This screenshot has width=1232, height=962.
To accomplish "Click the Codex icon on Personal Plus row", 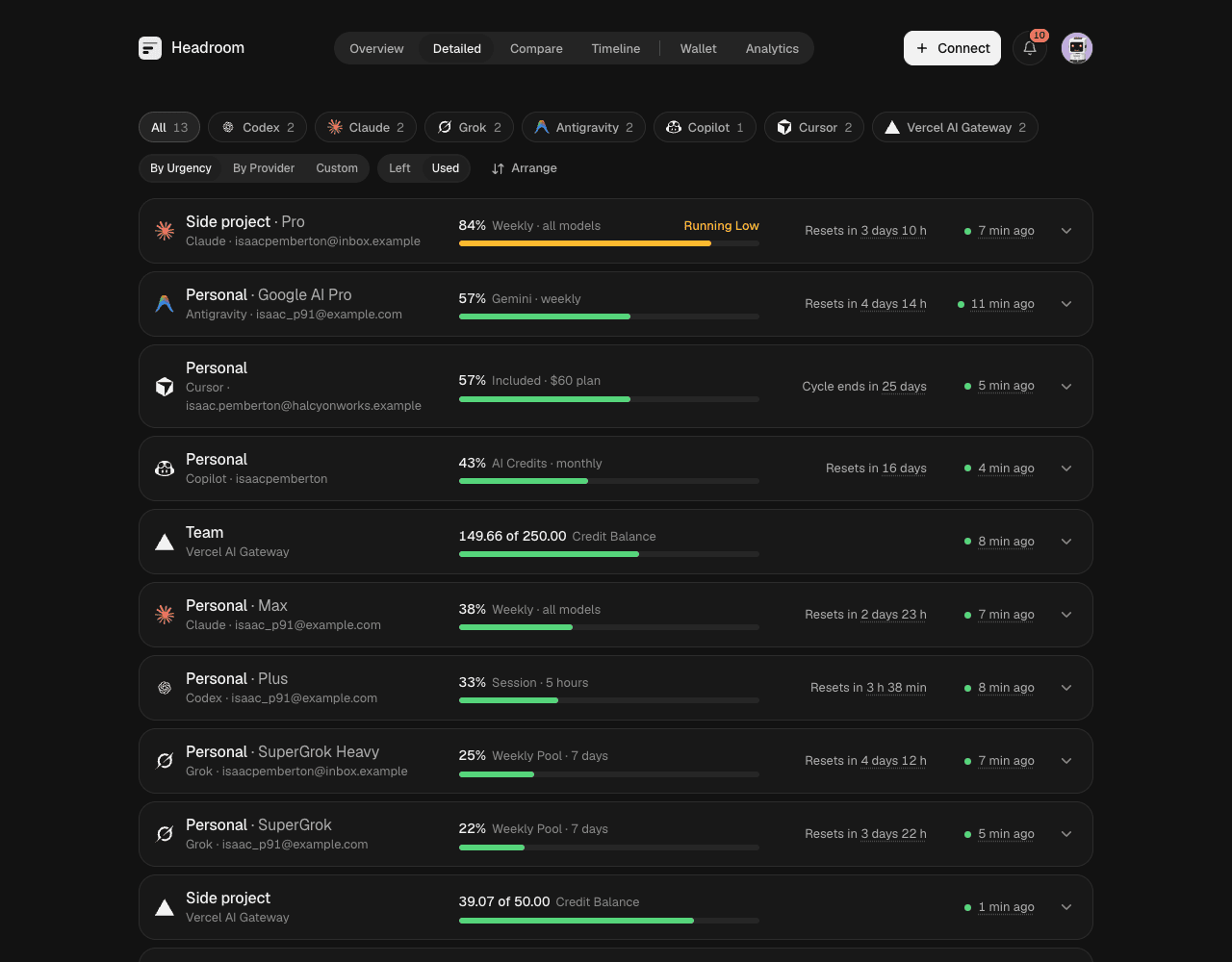I will 165,688.
